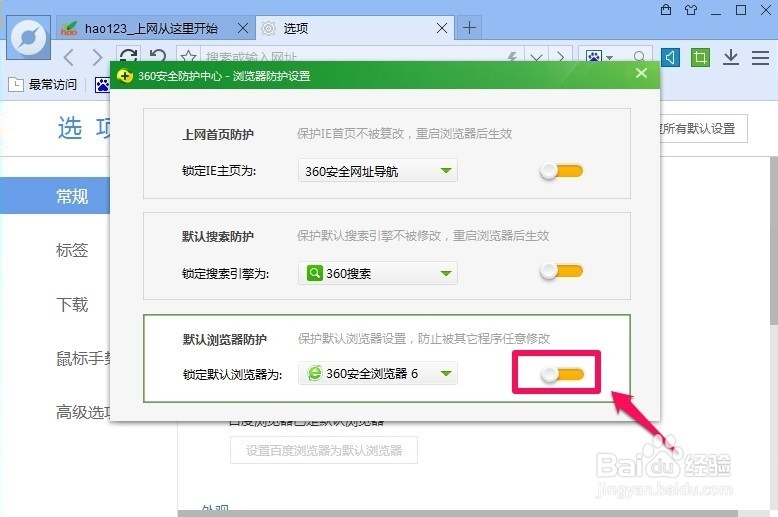Click the Baidu paw bookmark icon
Screen dimensions: 778x517
pos(102,85)
